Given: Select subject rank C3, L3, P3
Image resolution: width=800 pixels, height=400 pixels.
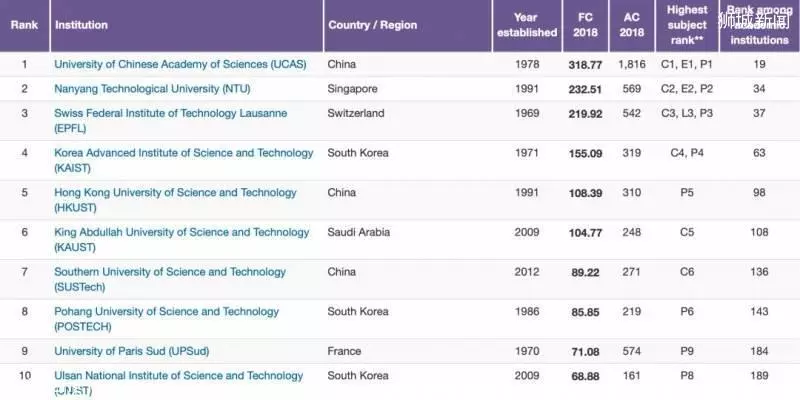Looking at the screenshot, I should 687,113.
